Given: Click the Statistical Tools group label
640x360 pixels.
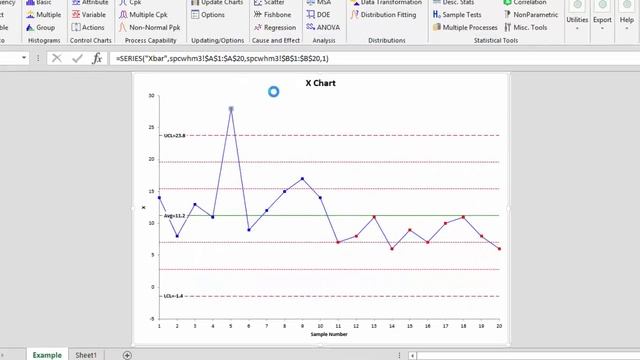Looking at the screenshot, I should [496, 40].
